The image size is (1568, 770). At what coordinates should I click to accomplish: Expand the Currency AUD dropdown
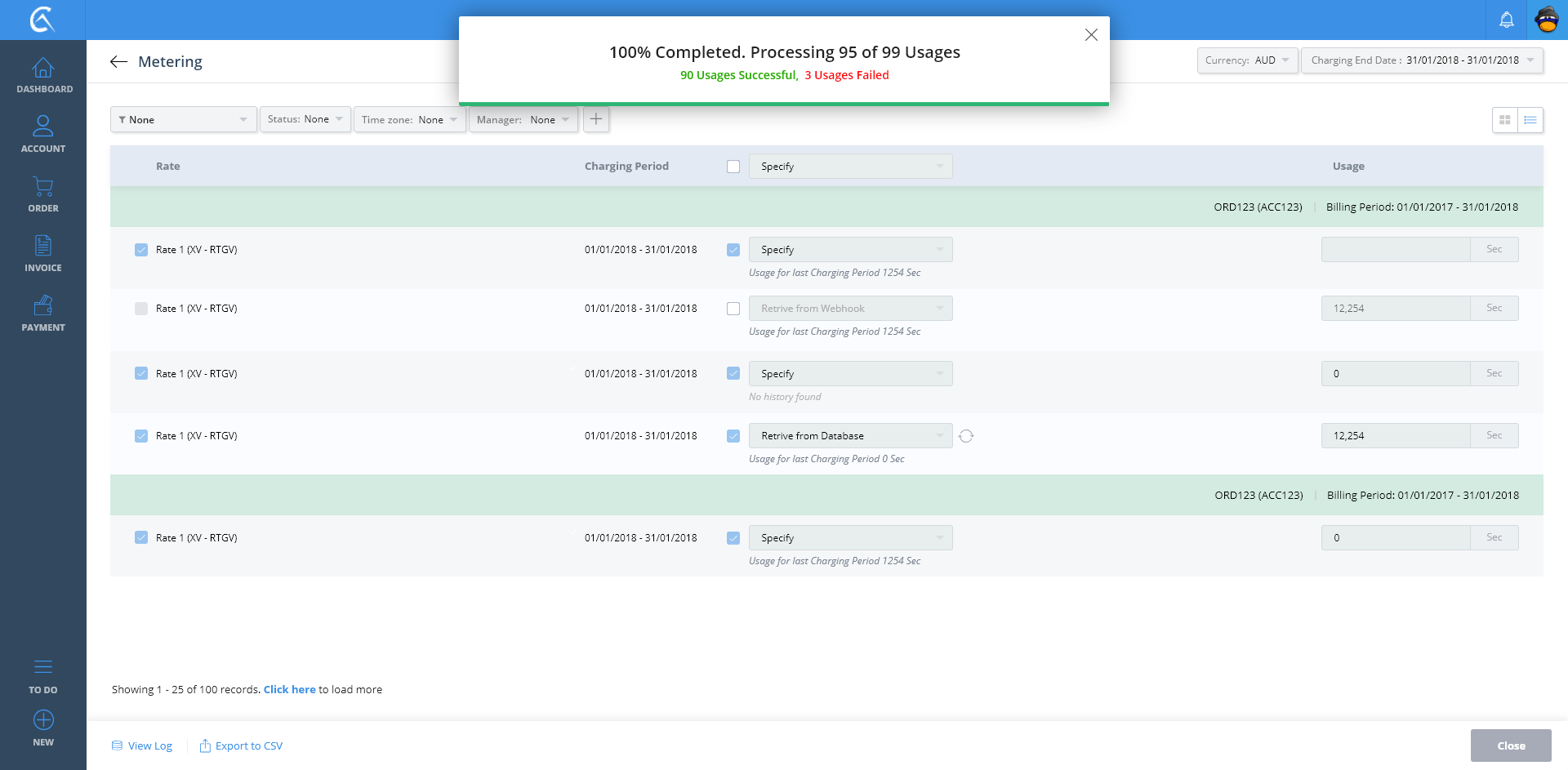1247,60
